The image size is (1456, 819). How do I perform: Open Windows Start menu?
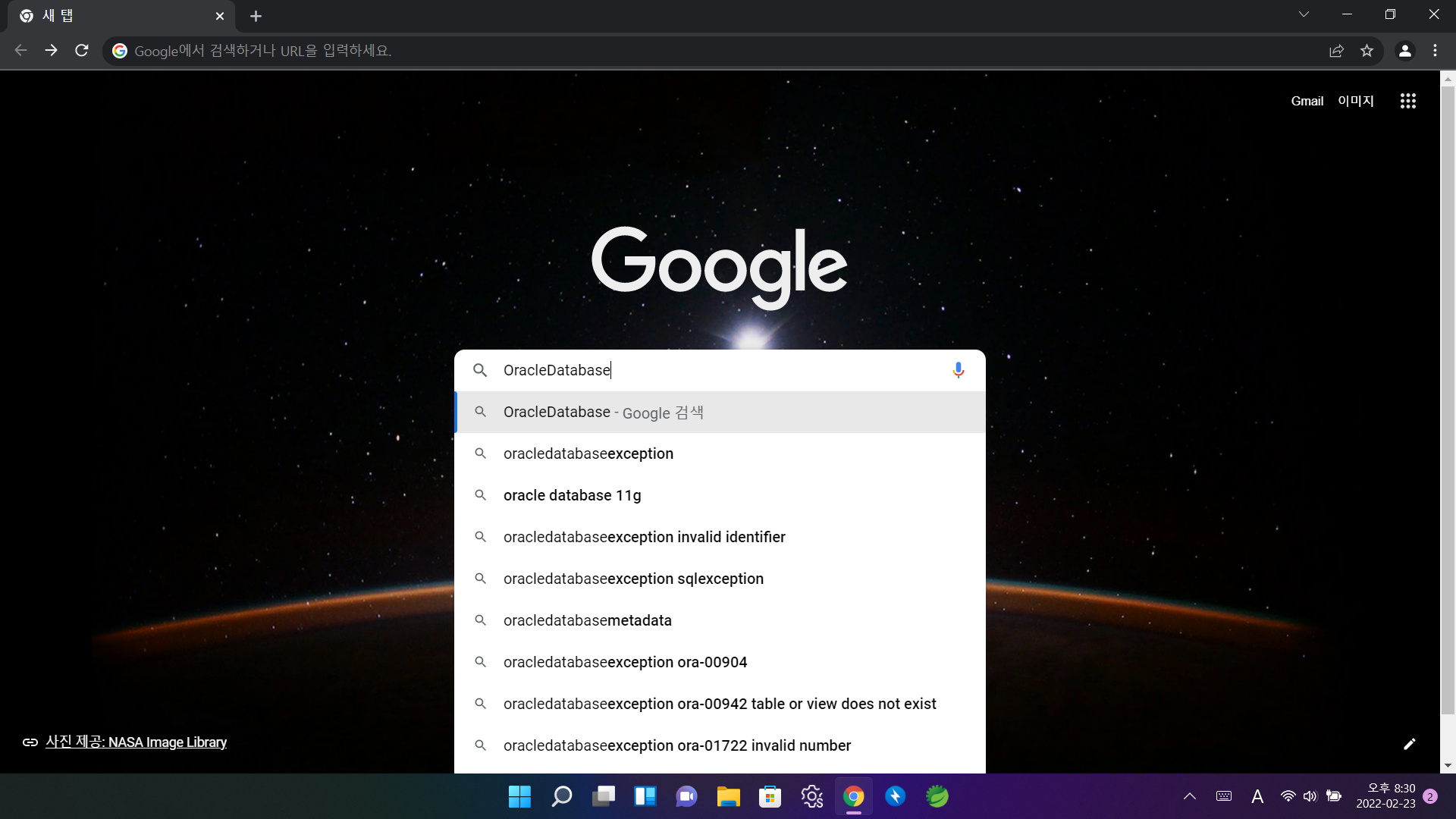[x=519, y=796]
